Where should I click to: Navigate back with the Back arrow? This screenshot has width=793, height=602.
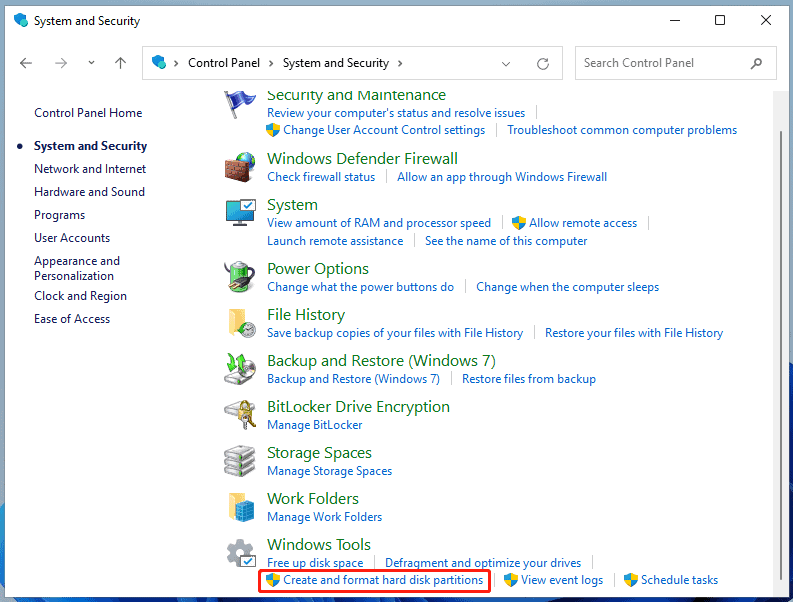(26, 63)
